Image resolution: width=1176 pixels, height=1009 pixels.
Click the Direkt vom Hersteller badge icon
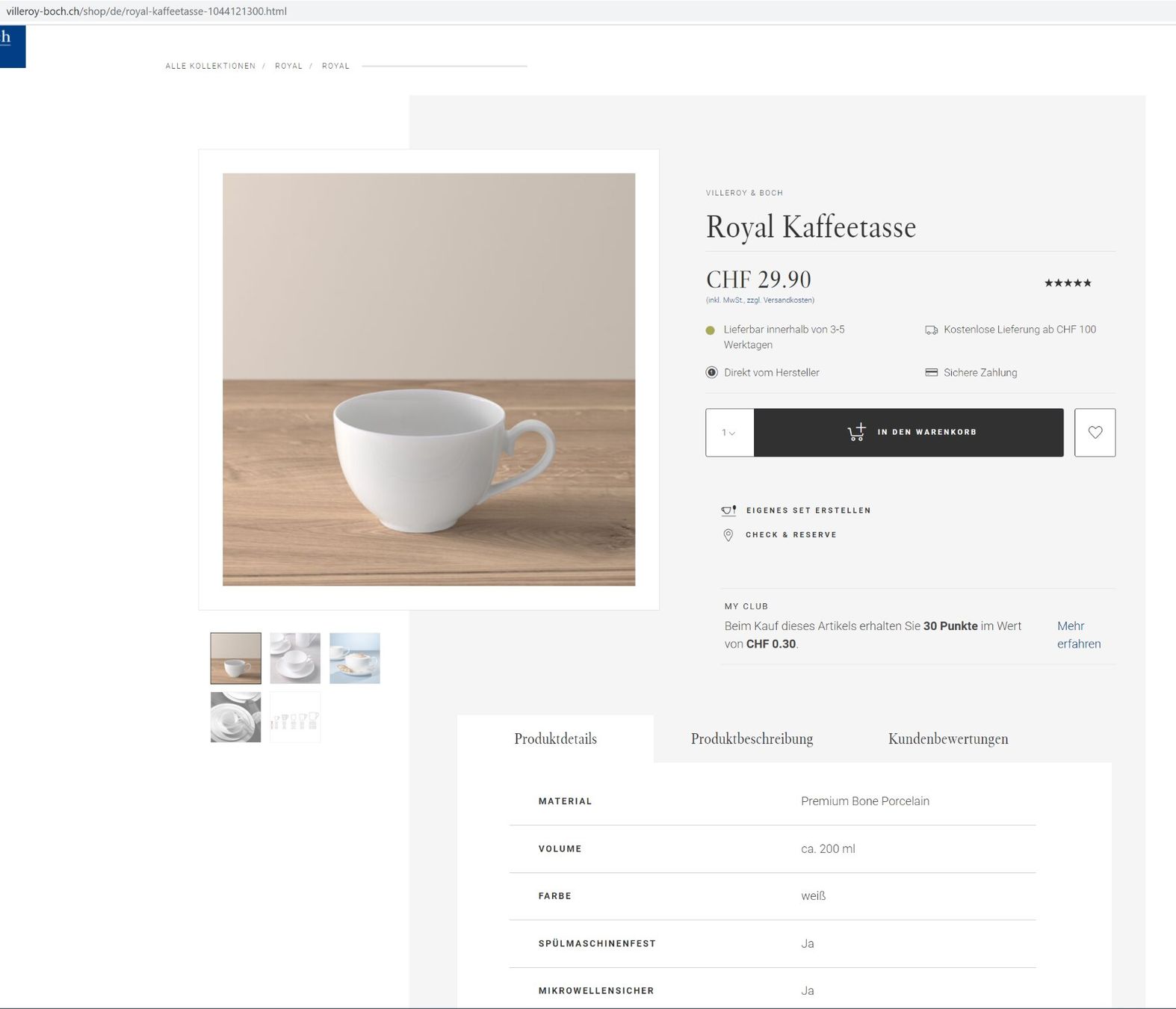pyautogui.click(x=711, y=372)
